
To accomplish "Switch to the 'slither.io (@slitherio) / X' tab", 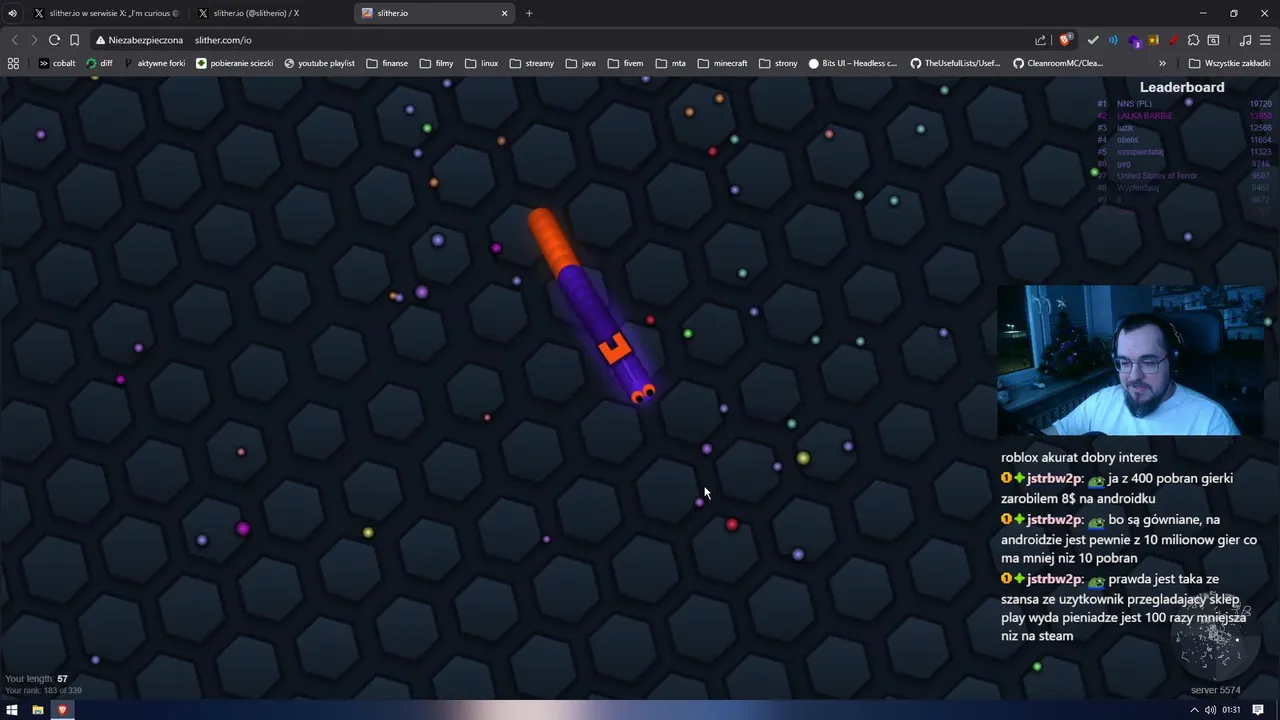I will 270,13.
